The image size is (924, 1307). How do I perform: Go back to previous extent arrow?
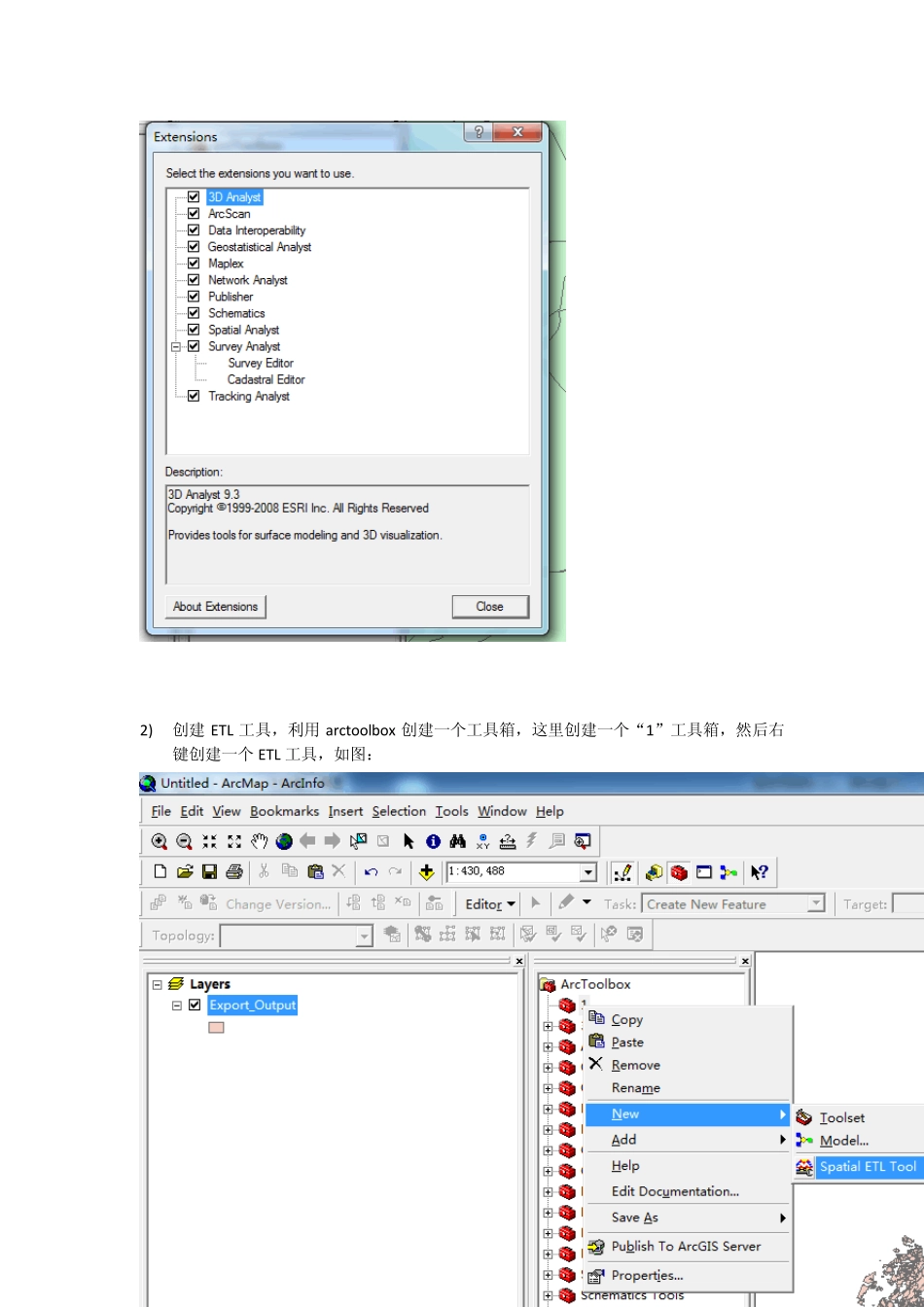(x=308, y=841)
